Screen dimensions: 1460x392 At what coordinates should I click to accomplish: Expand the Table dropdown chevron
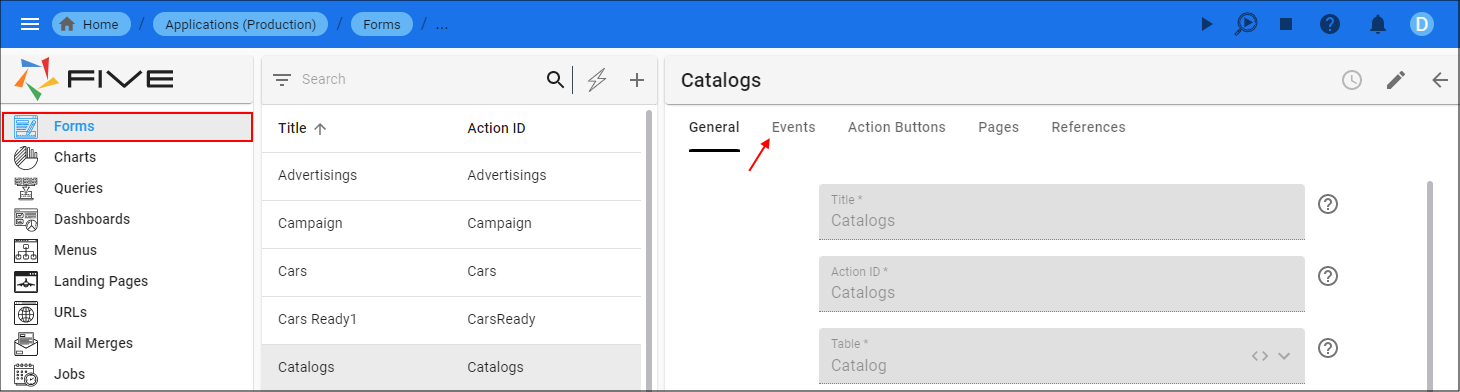(x=1284, y=356)
